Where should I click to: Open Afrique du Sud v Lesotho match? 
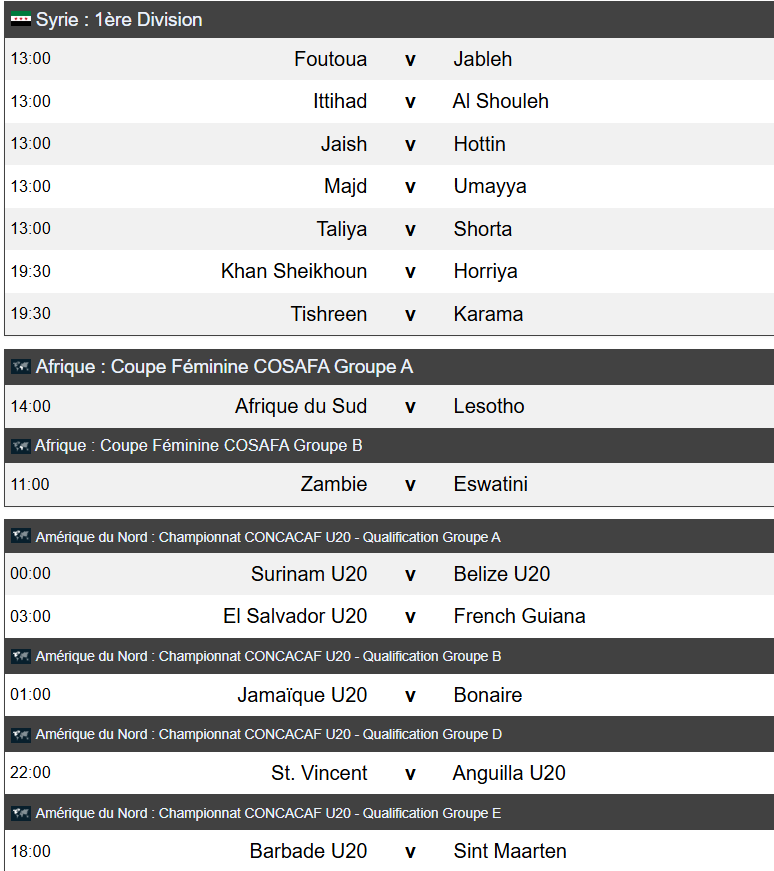click(389, 406)
